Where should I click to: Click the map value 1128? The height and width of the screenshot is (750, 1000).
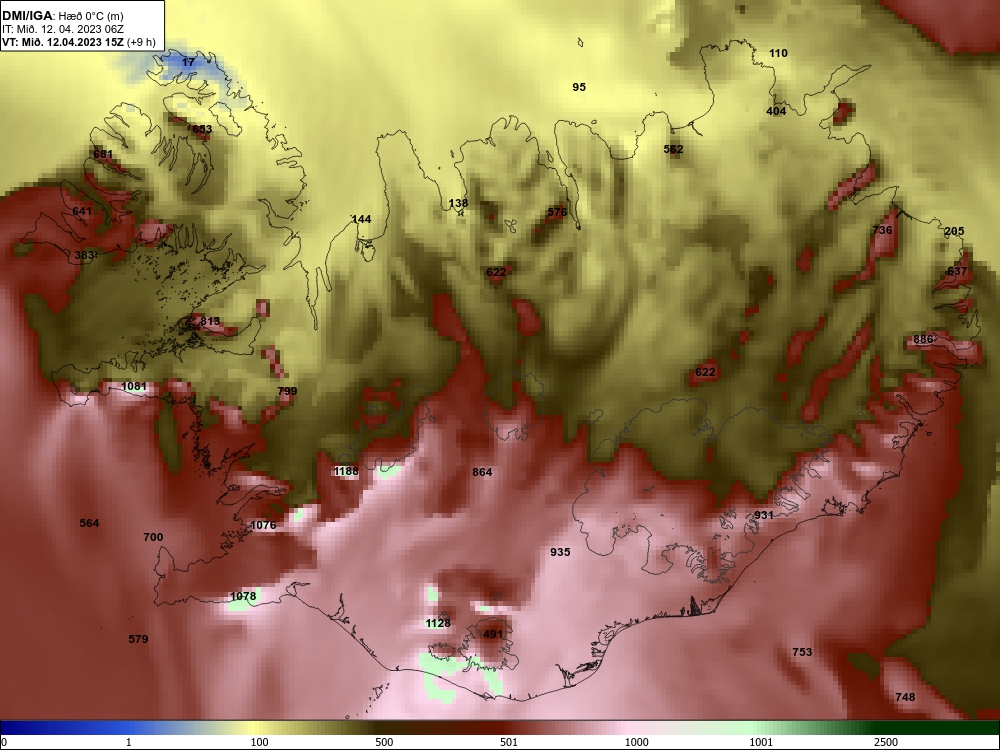(x=438, y=622)
